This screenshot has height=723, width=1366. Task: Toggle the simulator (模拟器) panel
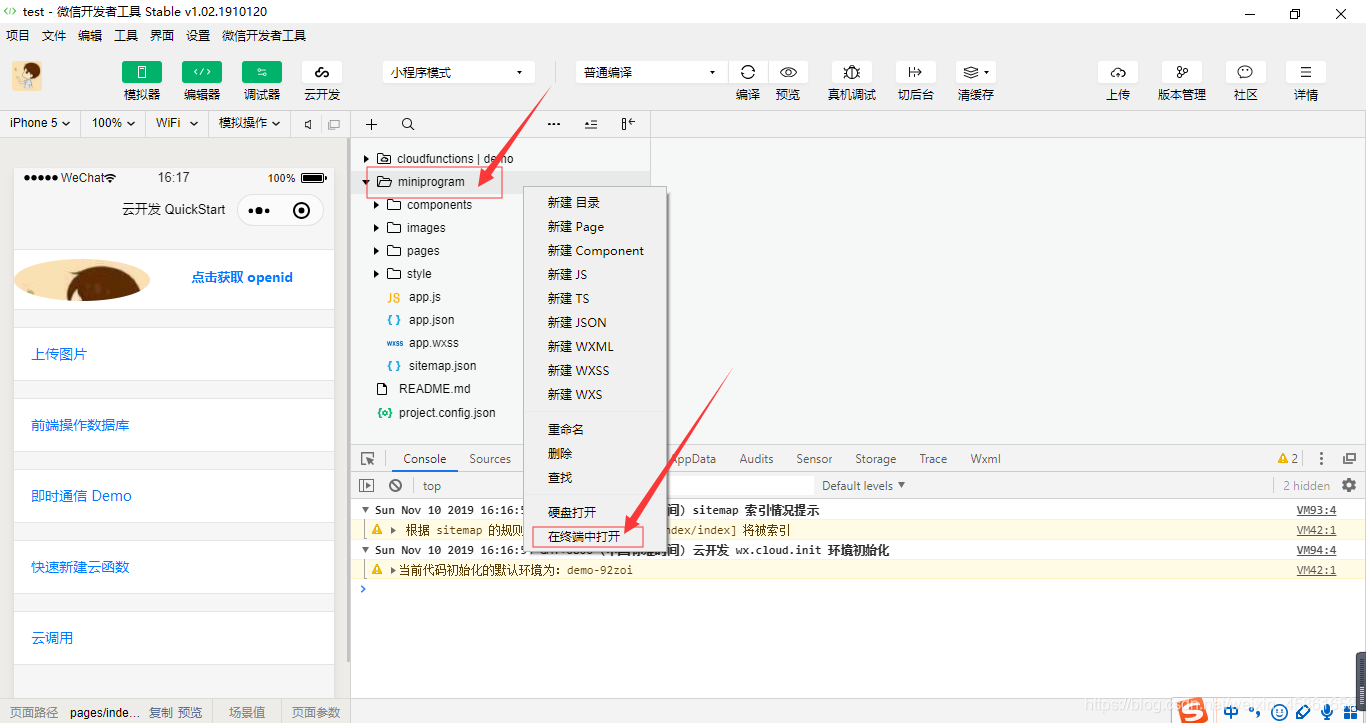coord(142,72)
